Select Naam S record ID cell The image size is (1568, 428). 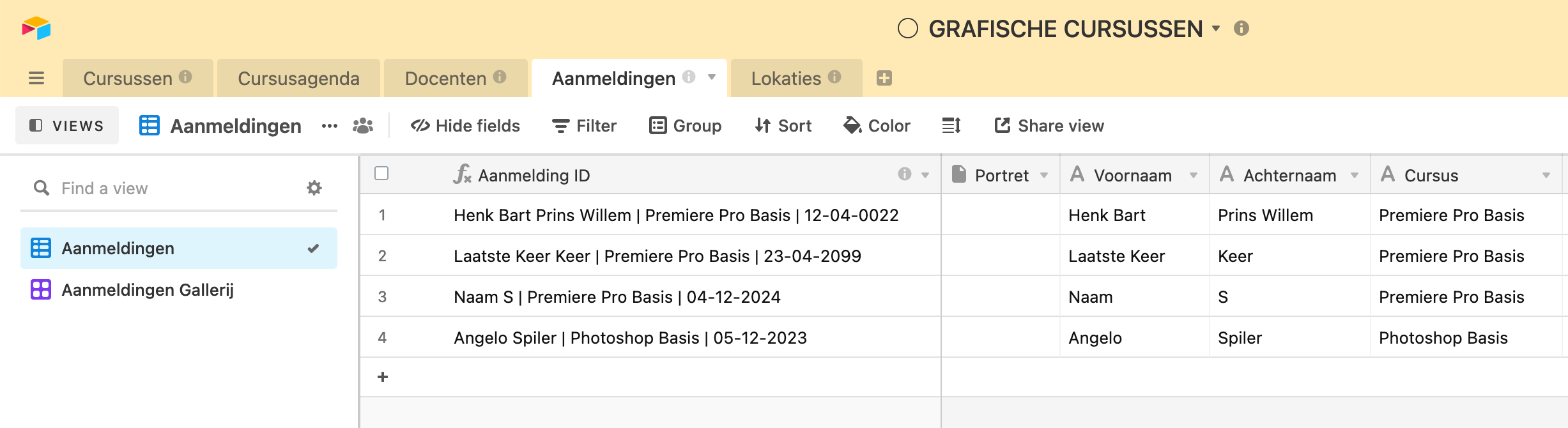tap(617, 297)
